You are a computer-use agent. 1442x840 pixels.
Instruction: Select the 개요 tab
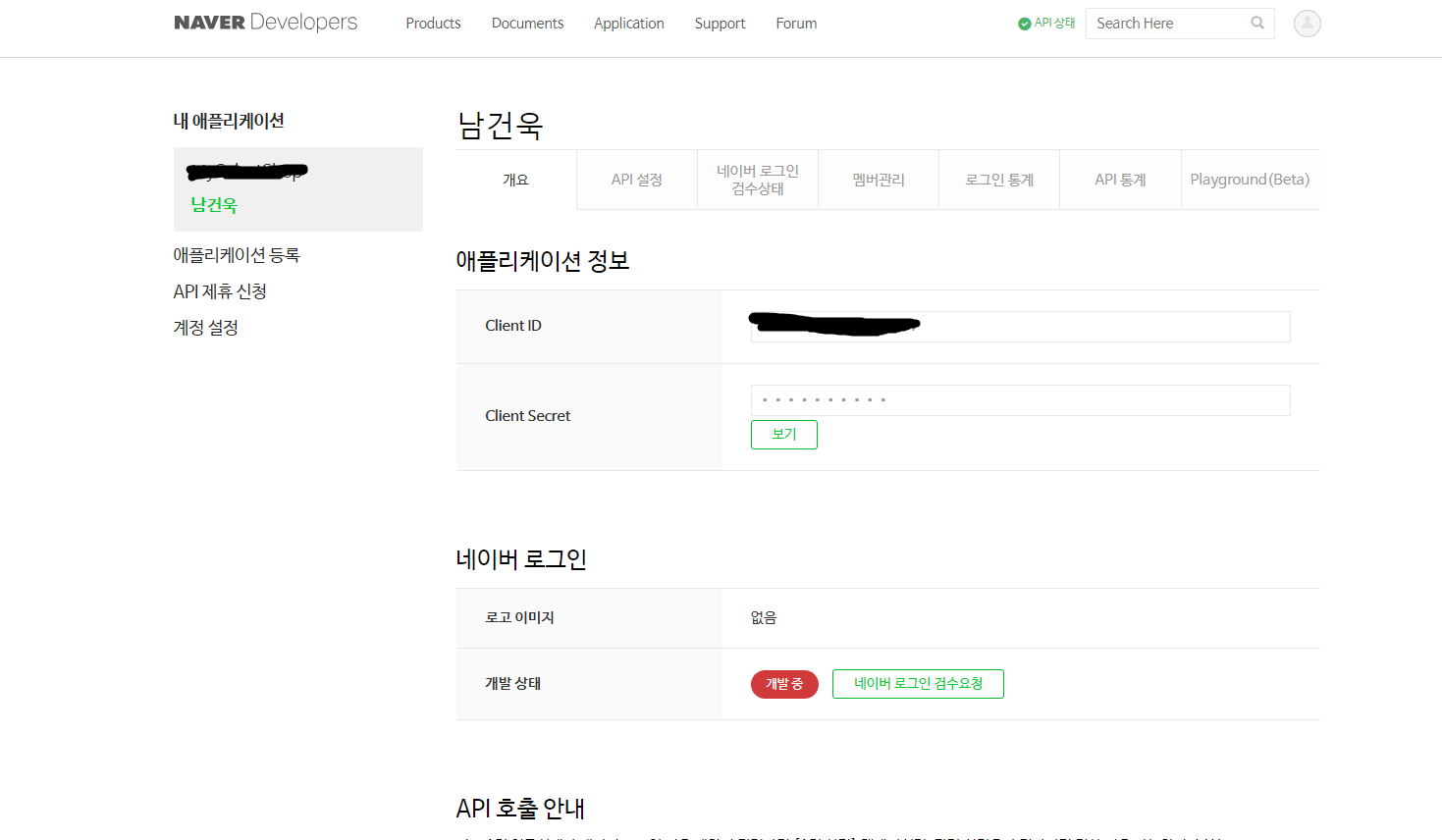(516, 180)
